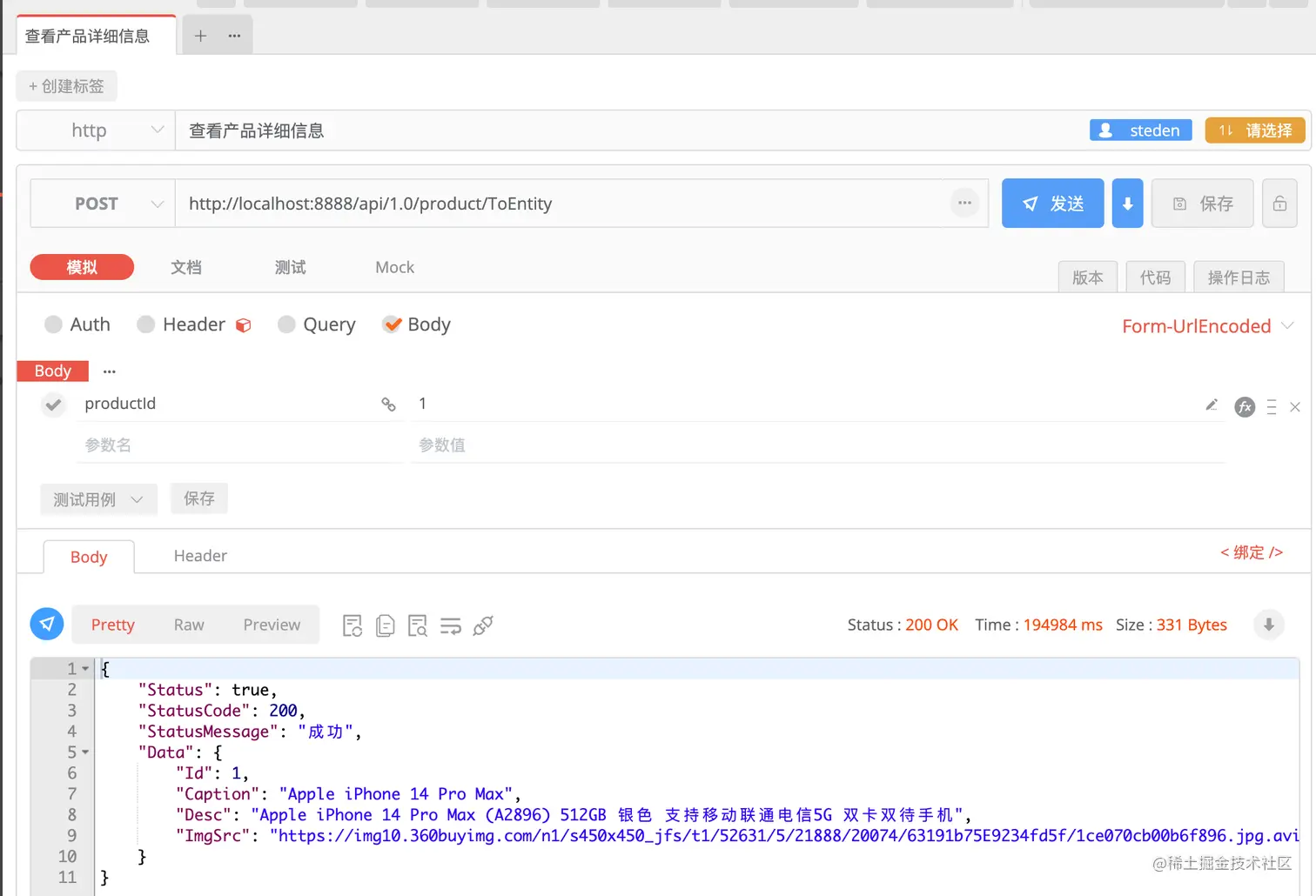Click the 保存 button next to send

1203,204
